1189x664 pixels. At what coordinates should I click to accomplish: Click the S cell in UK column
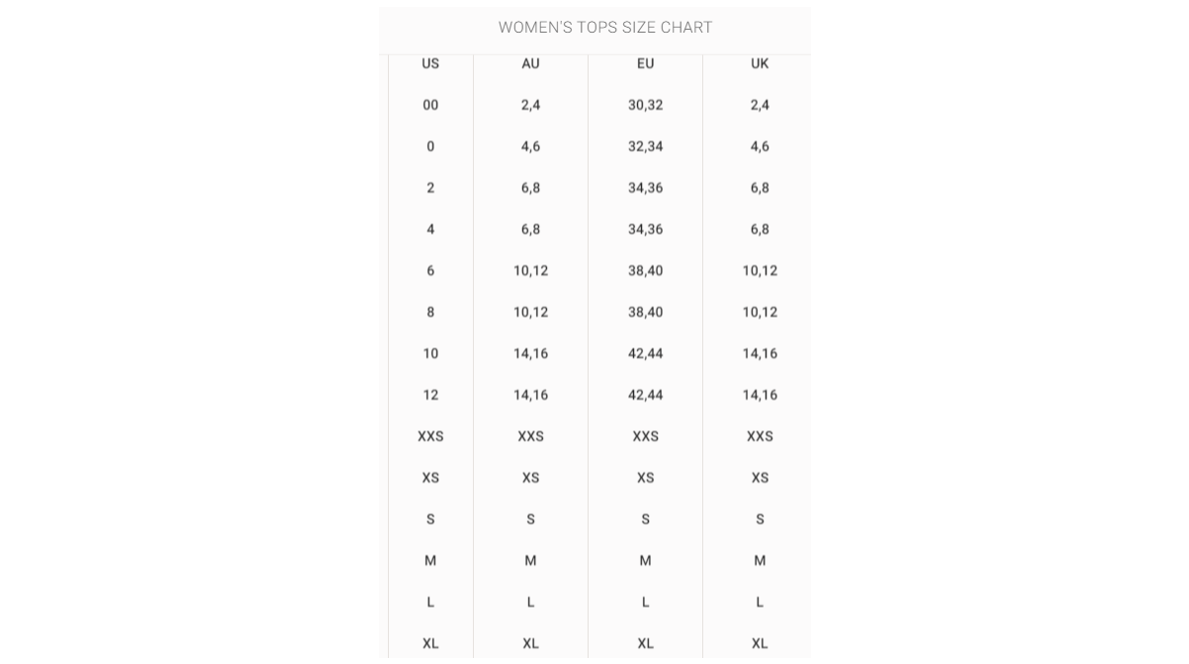coord(760,519)
